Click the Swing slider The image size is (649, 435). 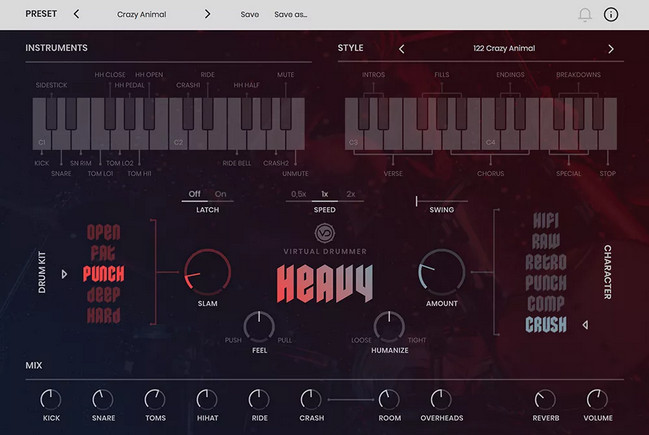pyautogui.click(x=442, y=201)
